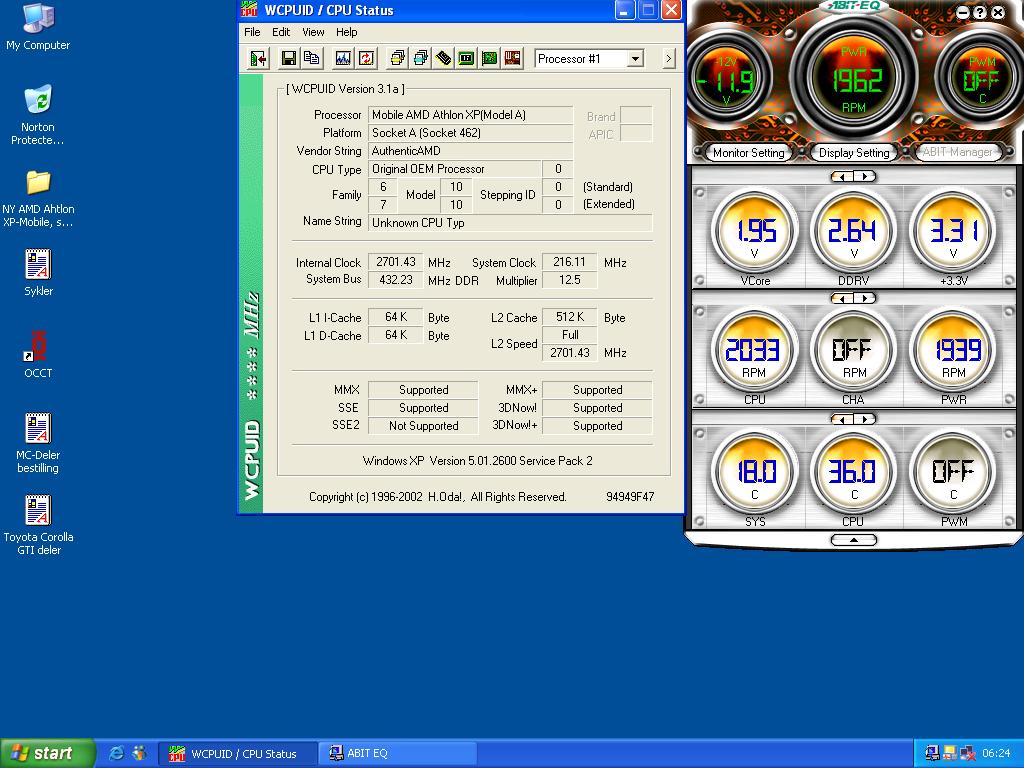Screen dimensions: 1024x768
Task: Page the voltage gauge row right in ABIT EQ
Action: click(865, 176)
